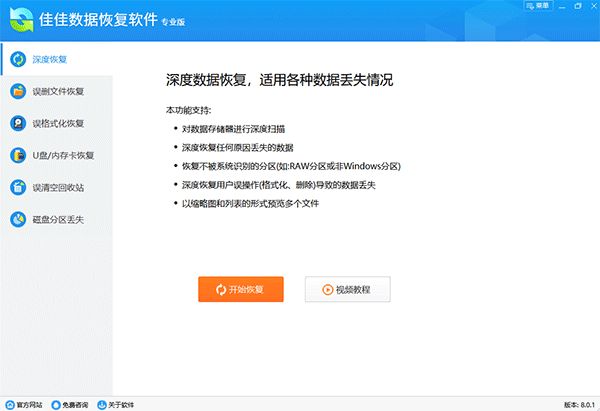Watch the 视频教程 video tutorial
Image resolution: width=600 pixels, height=411 pixels.
(347, 289)
